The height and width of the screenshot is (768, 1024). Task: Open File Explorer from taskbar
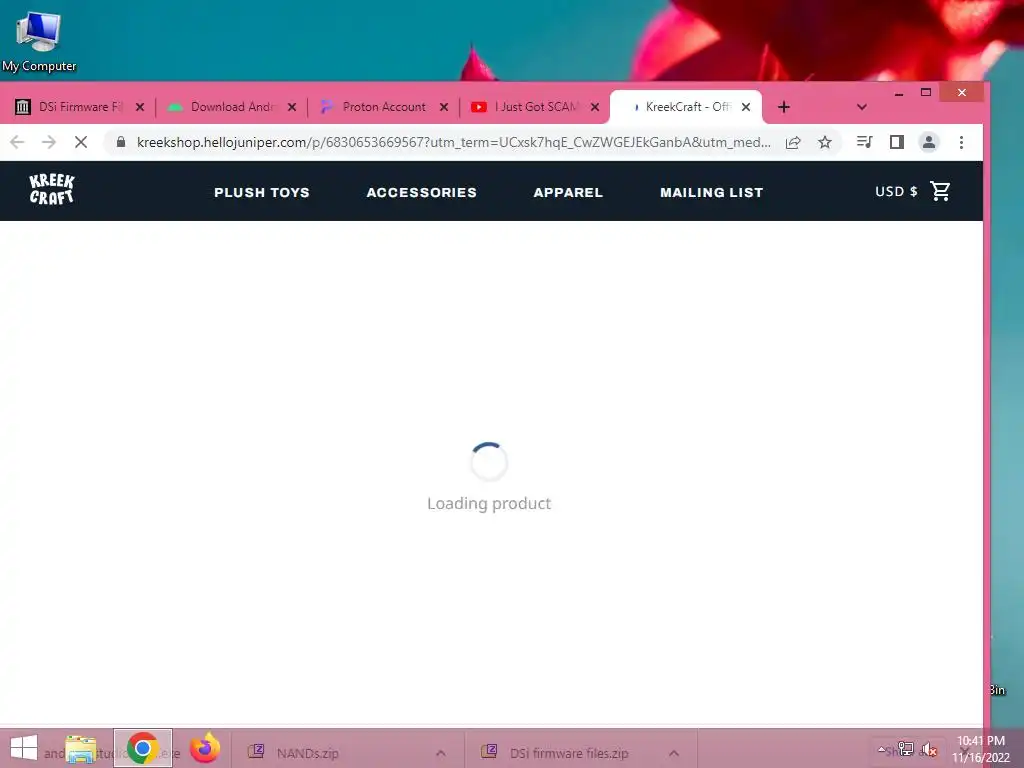pos(81,749)
